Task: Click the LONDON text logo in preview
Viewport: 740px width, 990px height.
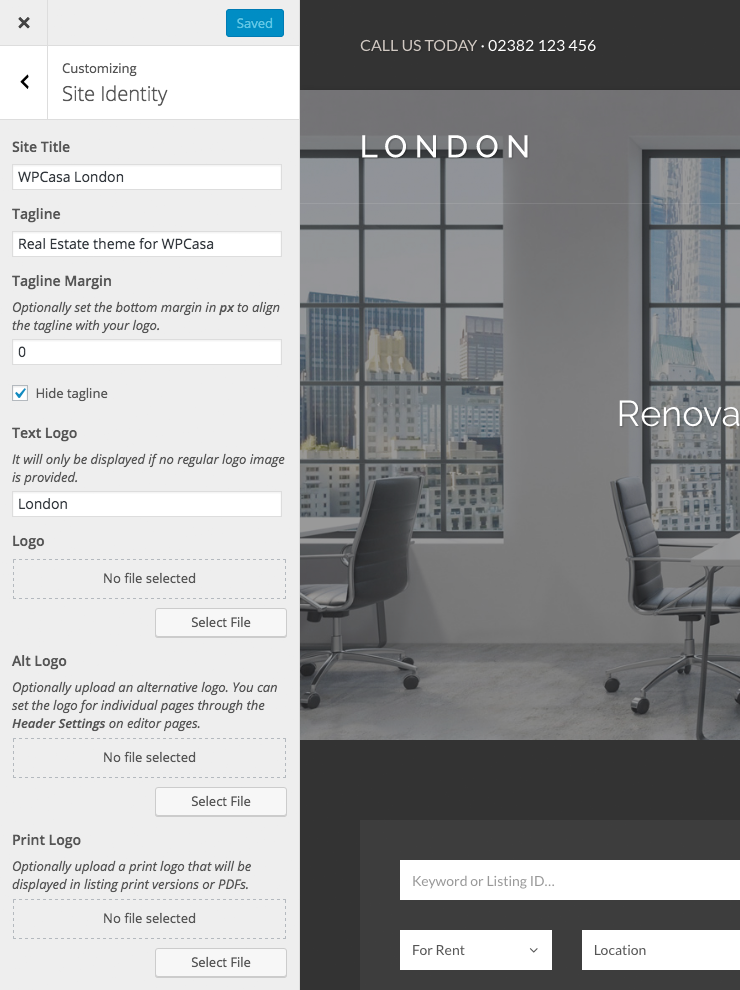Action: tap(445, 146)
